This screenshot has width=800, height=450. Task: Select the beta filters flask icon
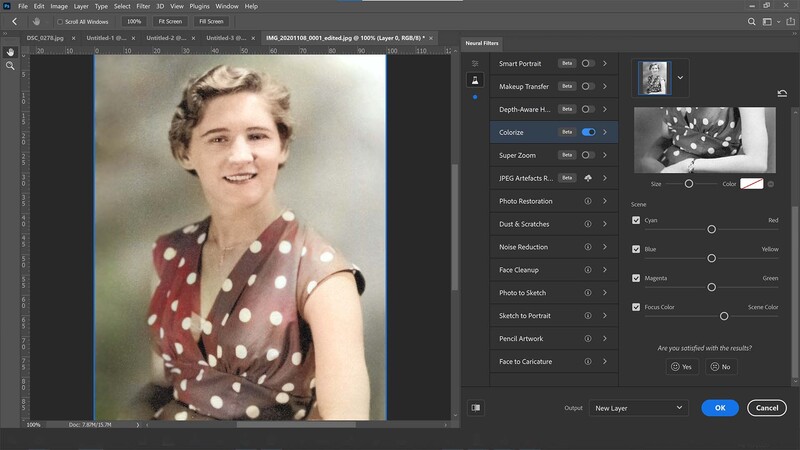475,80
